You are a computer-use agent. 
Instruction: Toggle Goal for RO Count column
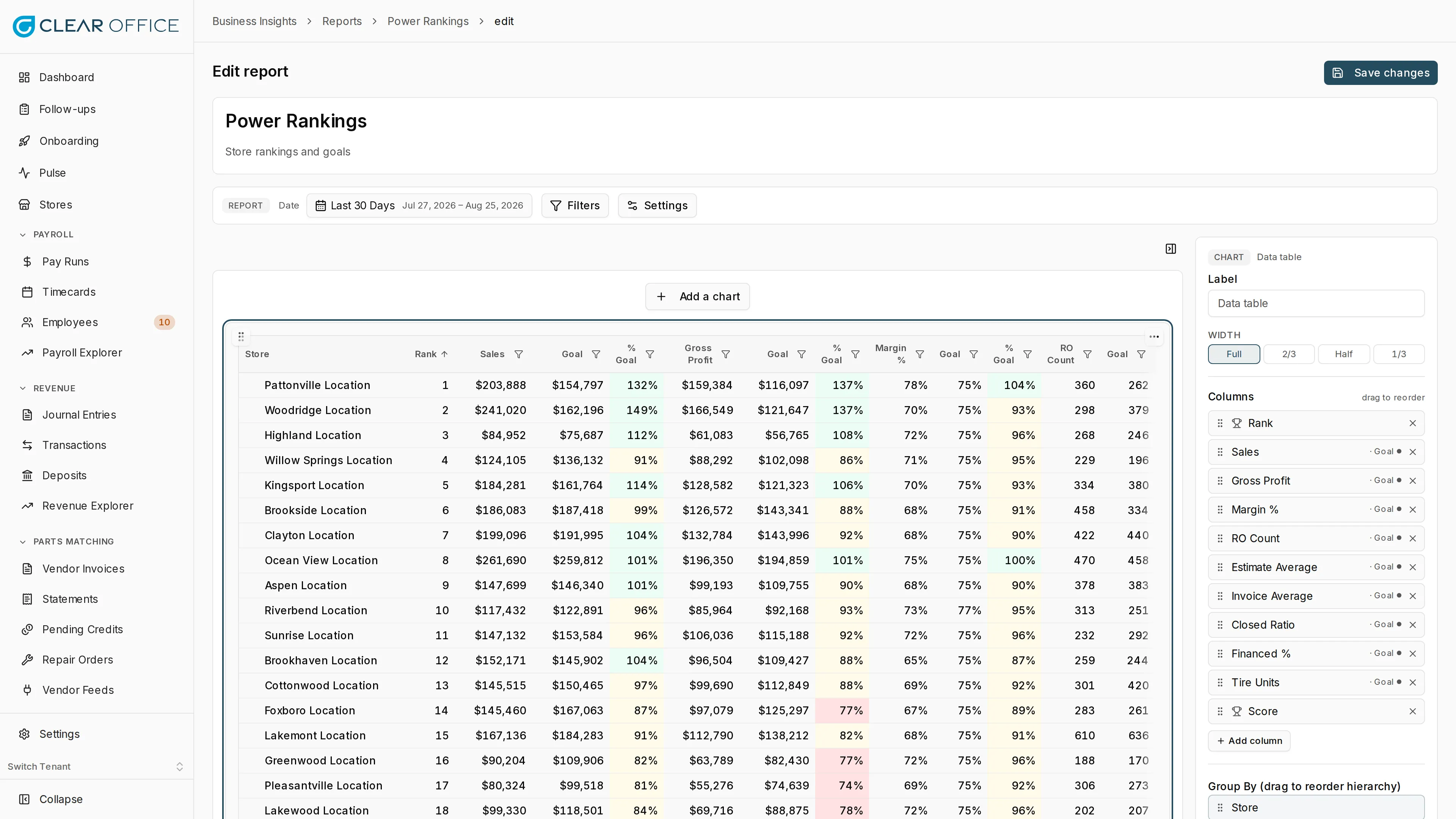1386,538
